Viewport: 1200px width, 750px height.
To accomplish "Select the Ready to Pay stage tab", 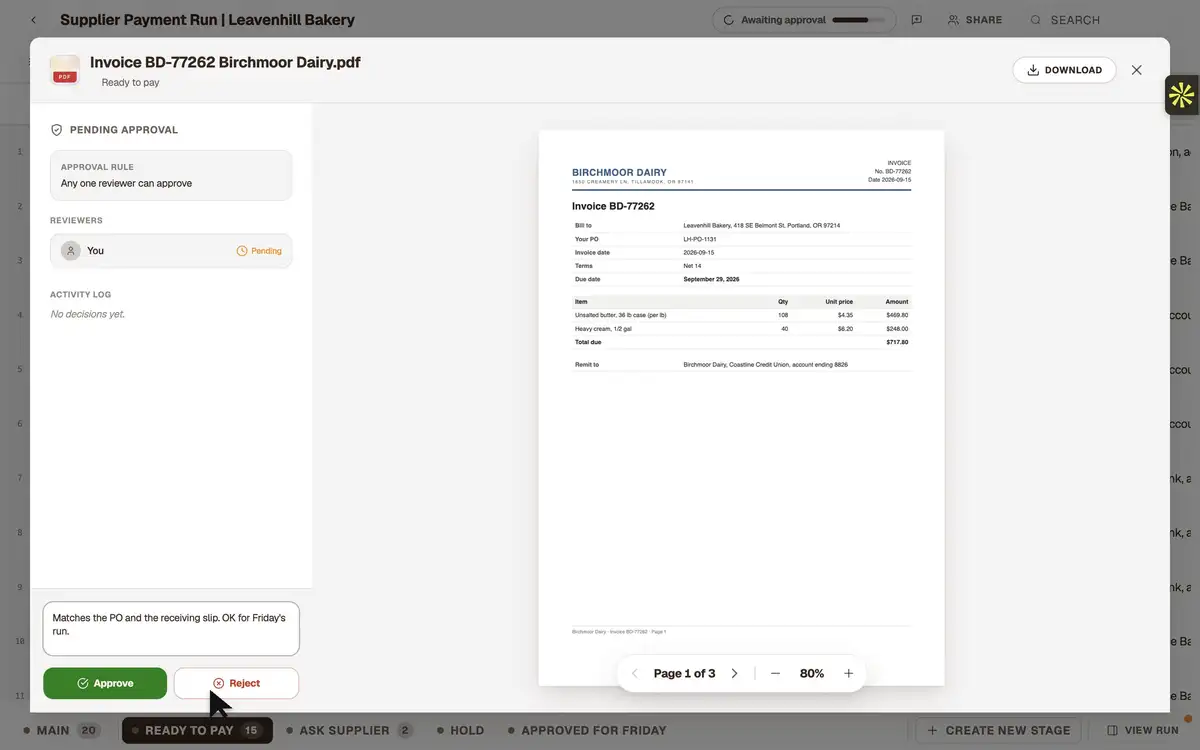I will click(197, 730).
